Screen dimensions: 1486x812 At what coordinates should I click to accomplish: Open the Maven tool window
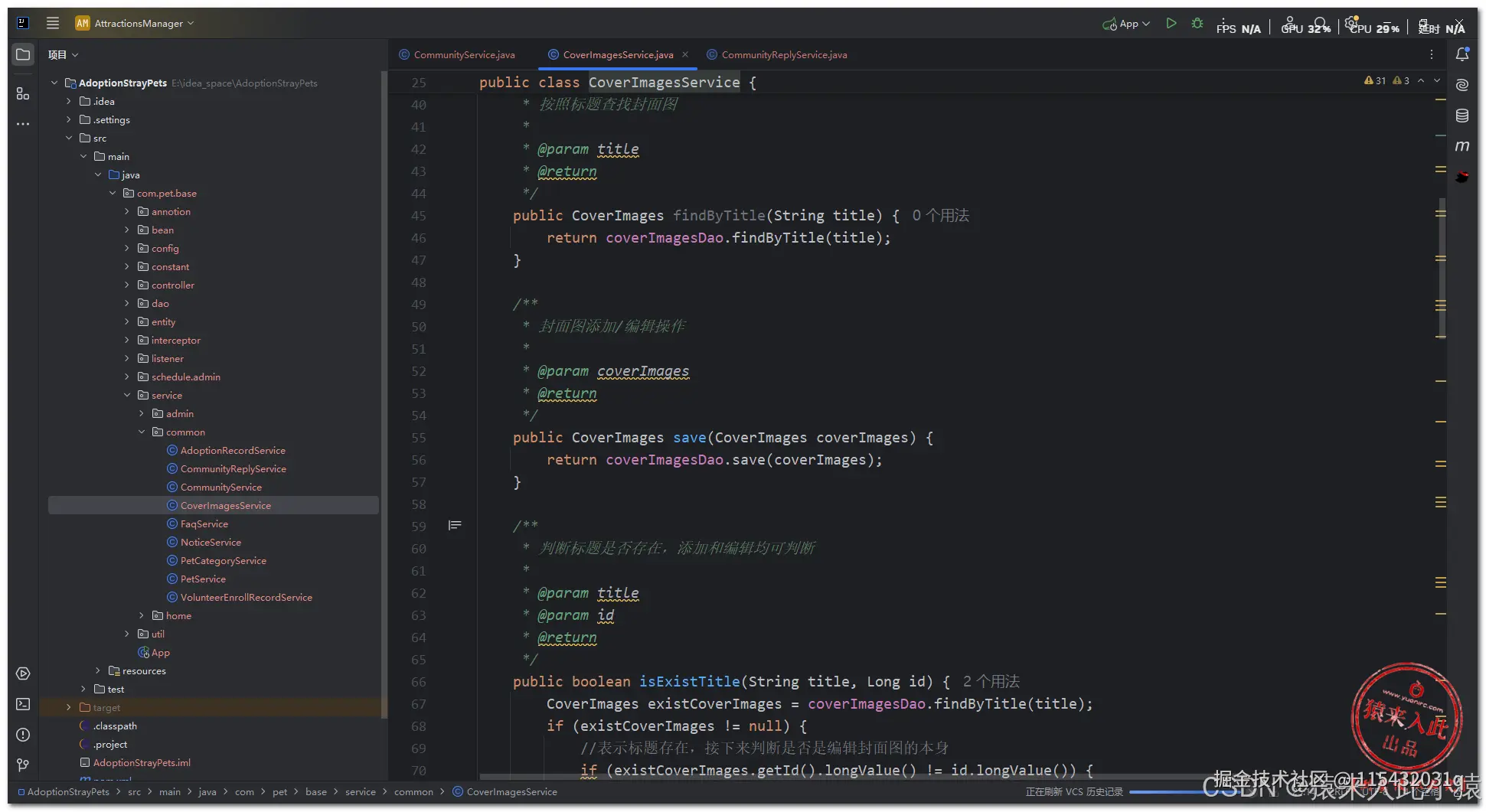pyautogui.click(x=1462, y=145)
